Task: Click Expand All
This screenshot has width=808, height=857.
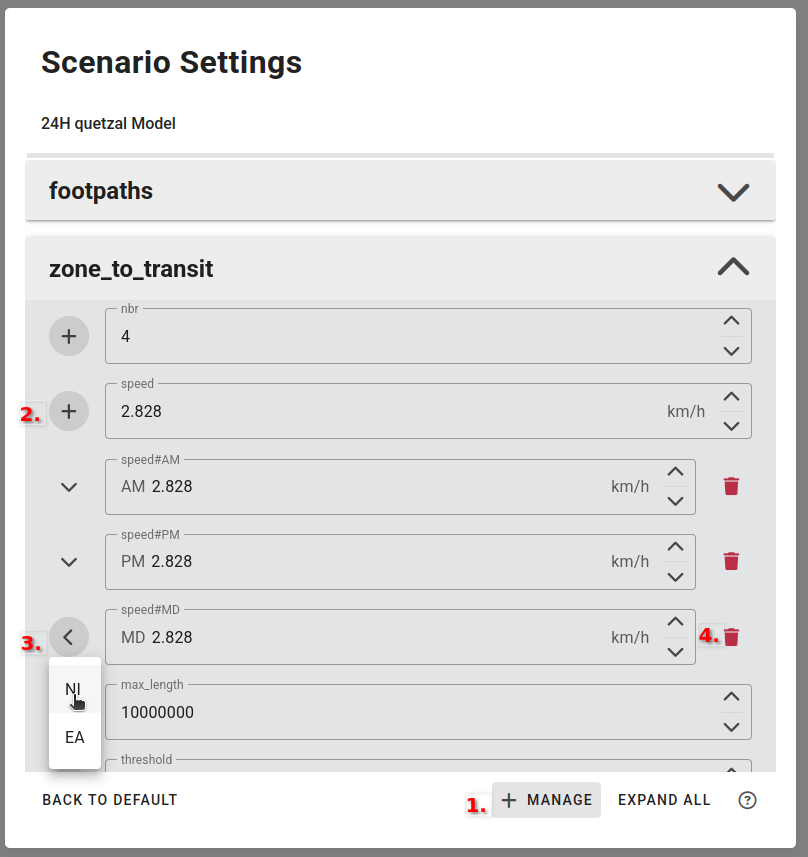Action: (664, 800)
